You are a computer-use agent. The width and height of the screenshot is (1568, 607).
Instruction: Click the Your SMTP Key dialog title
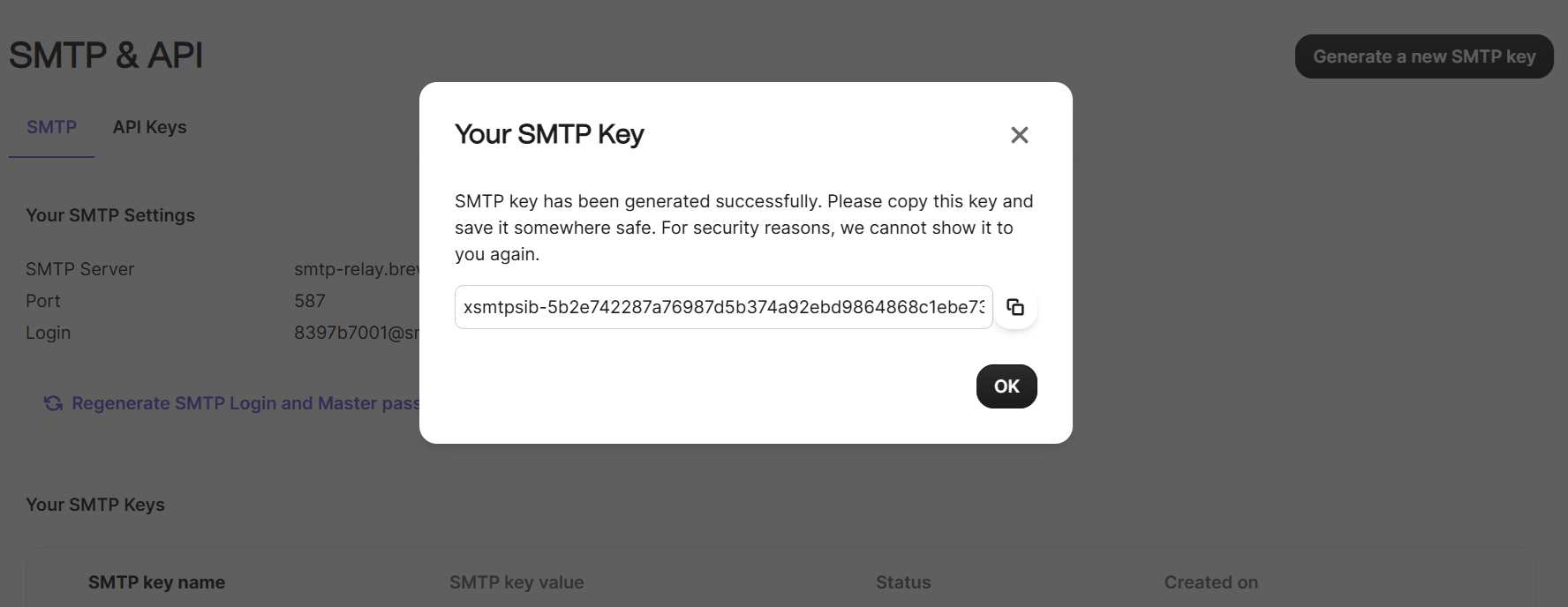[x=549, y=134]
